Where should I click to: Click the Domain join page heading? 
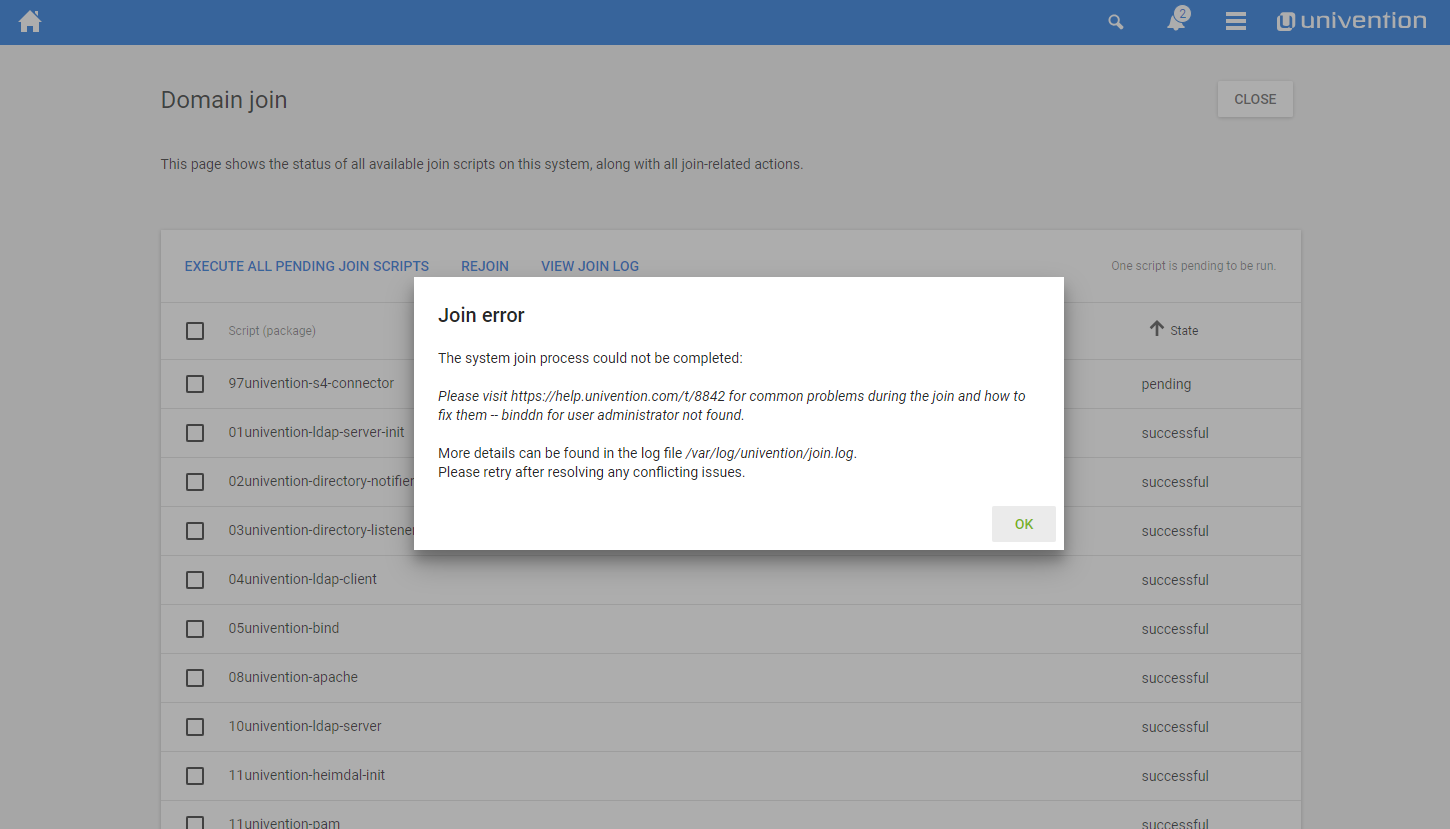[224, 100]
